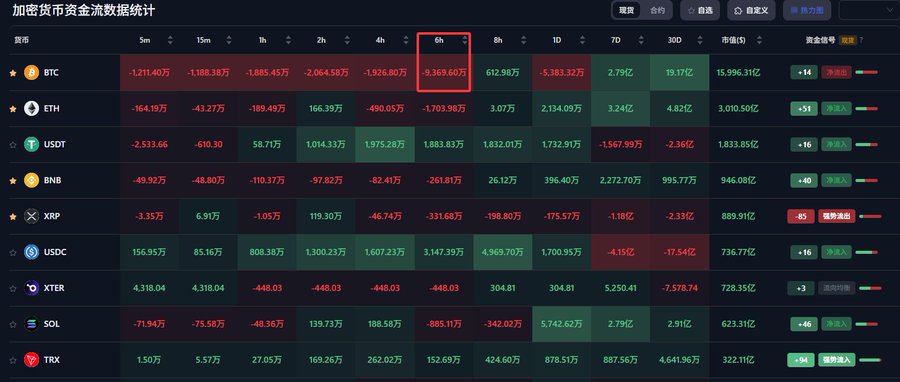Viewport: 900px width, 382px height.
Task: Click the BTC orange coin icon
Action: pyautogui.click(x=32, y=72)
